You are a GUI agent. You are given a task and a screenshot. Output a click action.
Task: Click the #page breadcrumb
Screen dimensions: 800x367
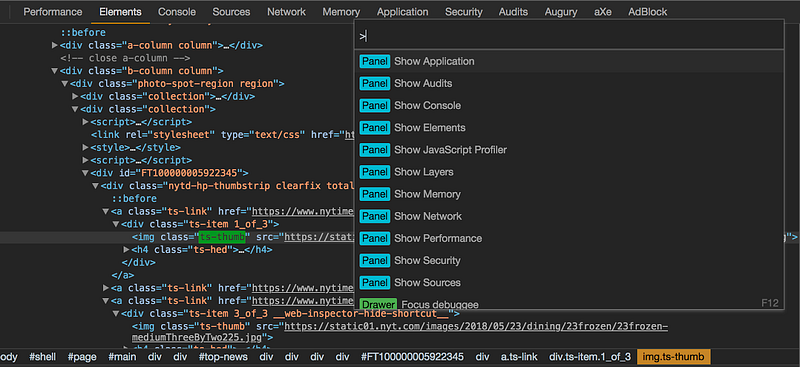82,356
